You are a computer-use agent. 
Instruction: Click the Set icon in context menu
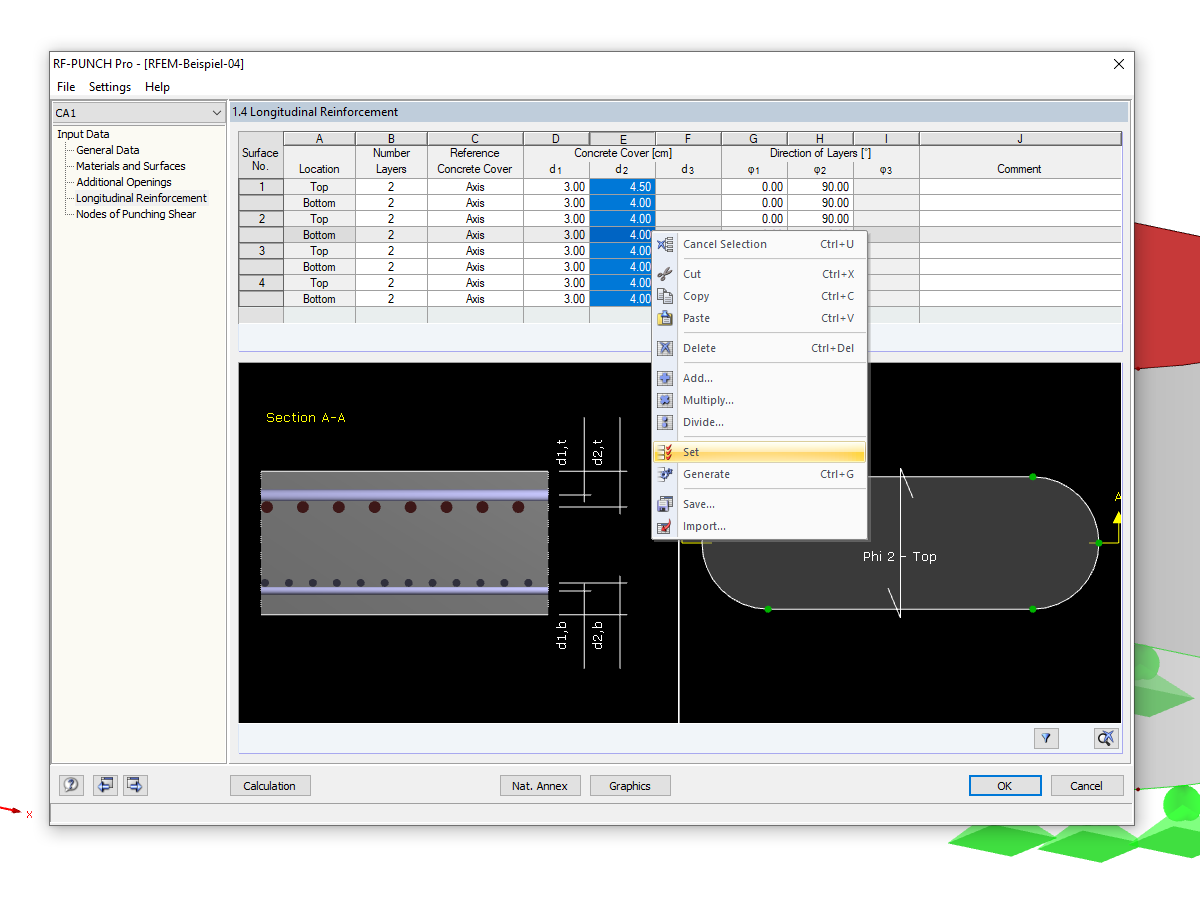point(665,452)
